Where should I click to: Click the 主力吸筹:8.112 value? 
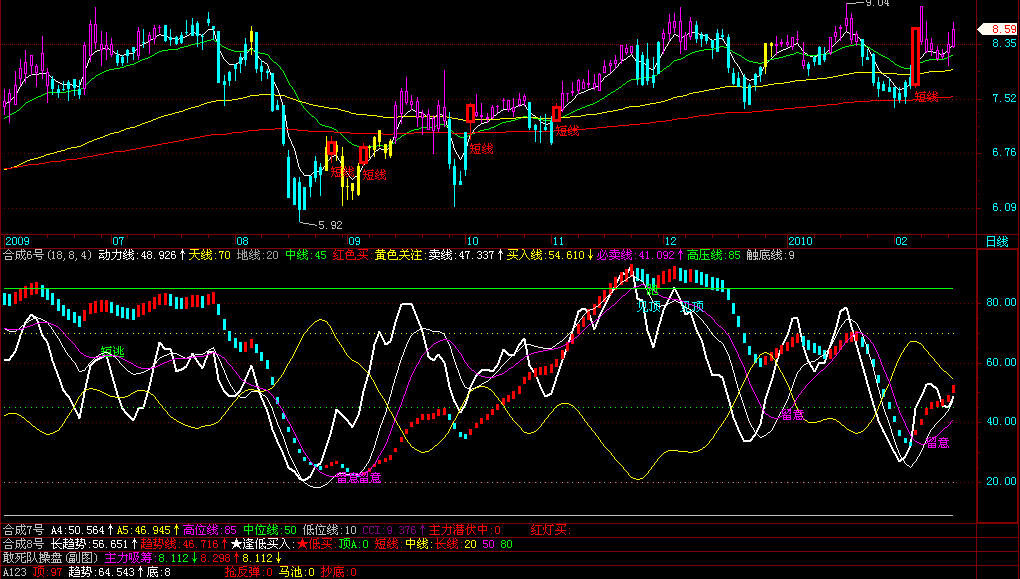point(147,558)
